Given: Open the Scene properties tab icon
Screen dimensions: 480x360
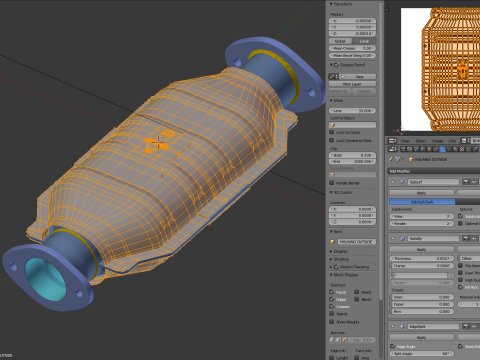Looking at the screenshot, I should (417, 149).
